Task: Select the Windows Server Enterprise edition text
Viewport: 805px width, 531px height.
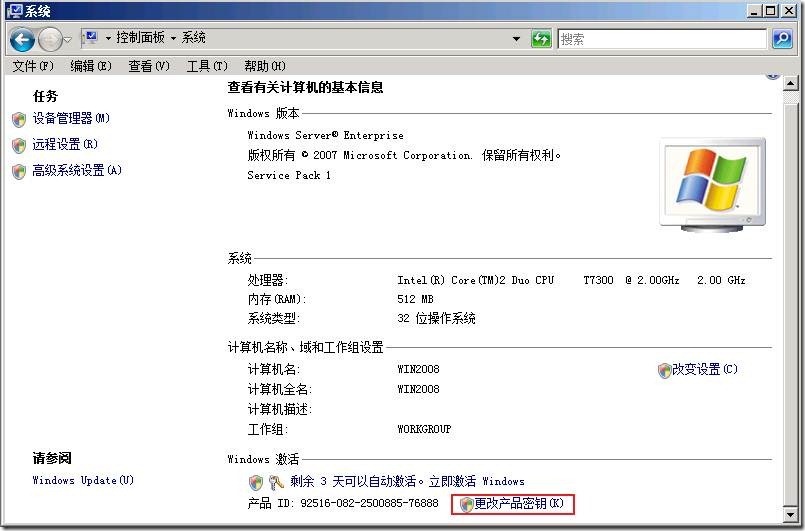Action: tap(325, 135)
